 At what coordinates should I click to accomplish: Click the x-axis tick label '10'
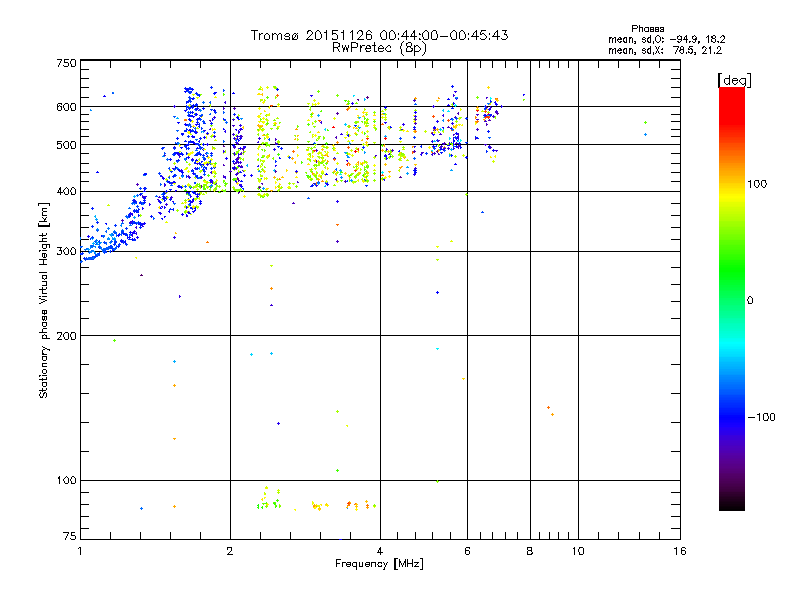pyautogui.click(x=578, y=551)
